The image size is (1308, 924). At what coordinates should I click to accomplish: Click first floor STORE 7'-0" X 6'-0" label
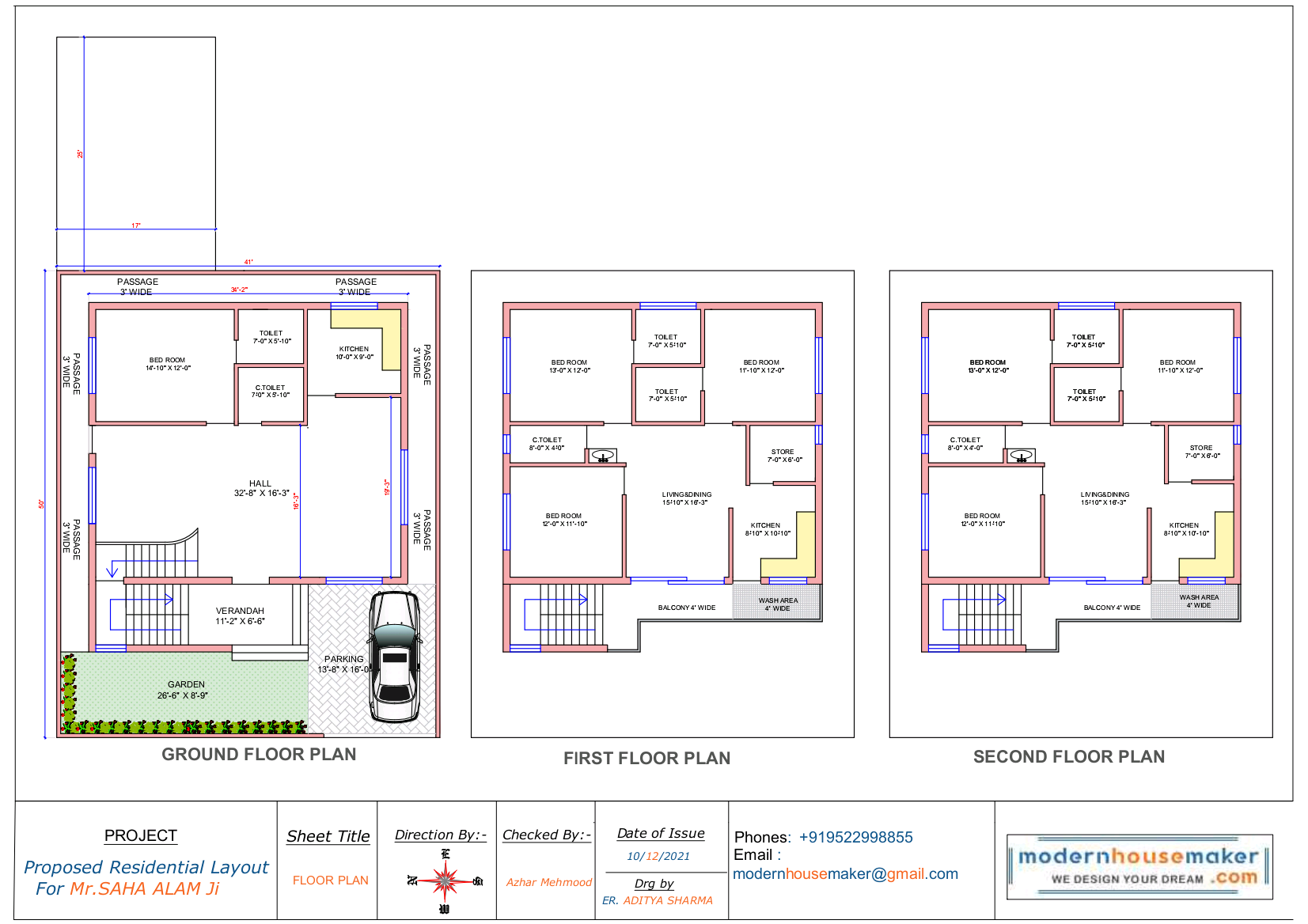click(783, 456)
